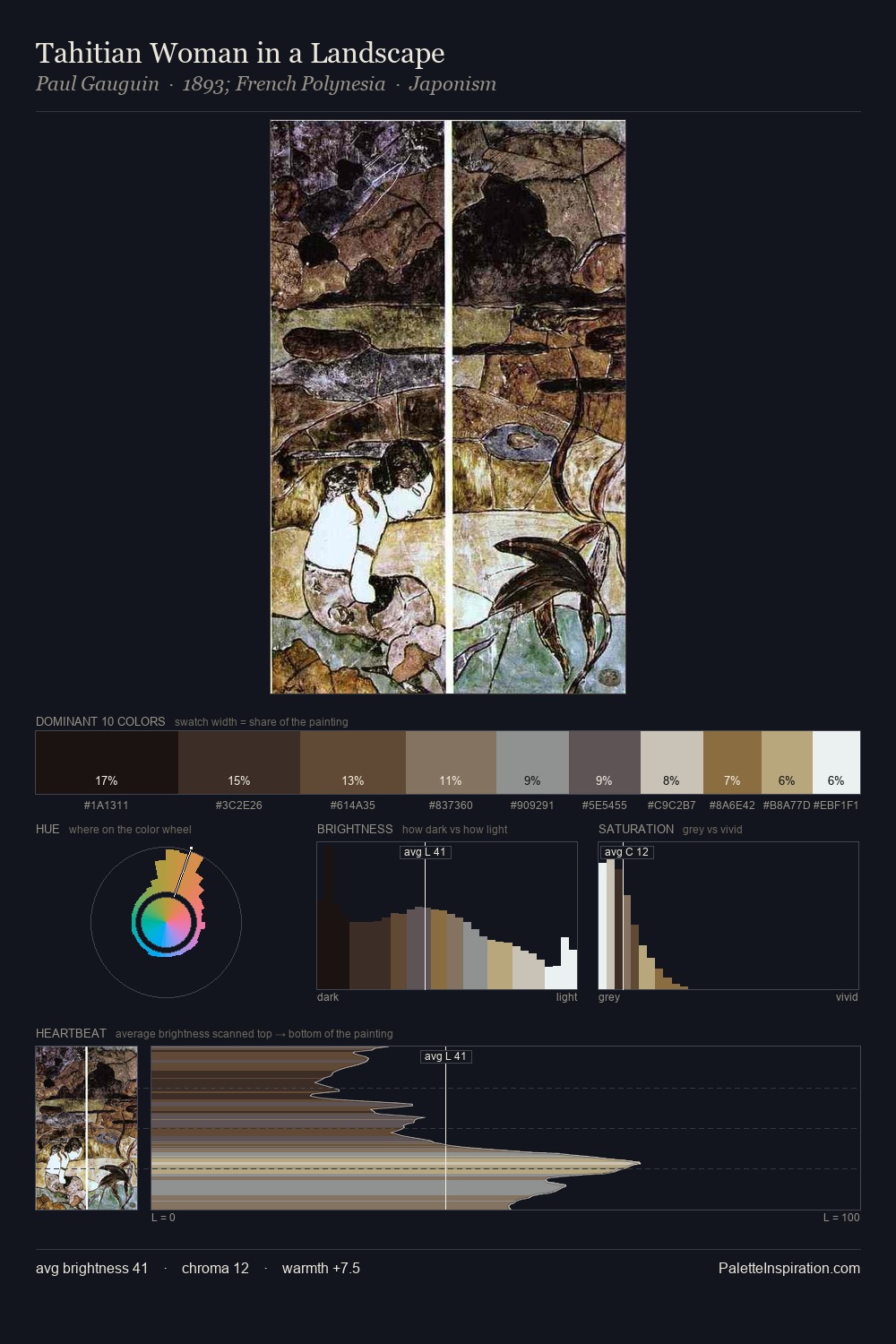Screen dimensions: 896x1344
Task: Click the #1A1311 17% color swatch
Action: click(107, 762)
